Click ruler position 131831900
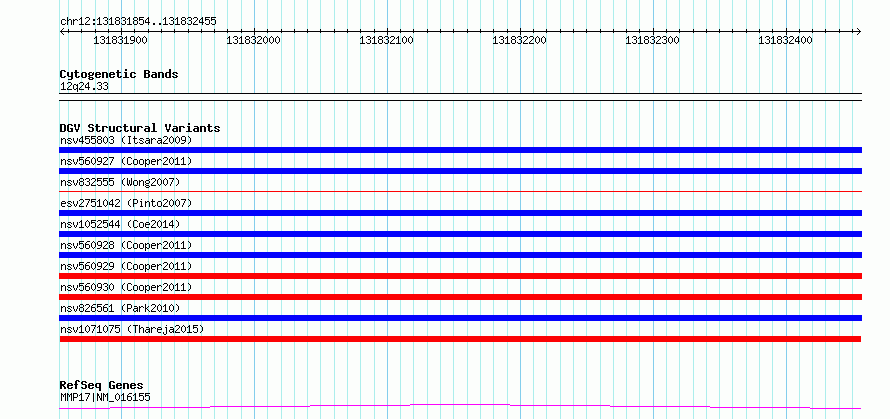Image resolution: width=890 pixels, height=419 pixels. (120, 40)
